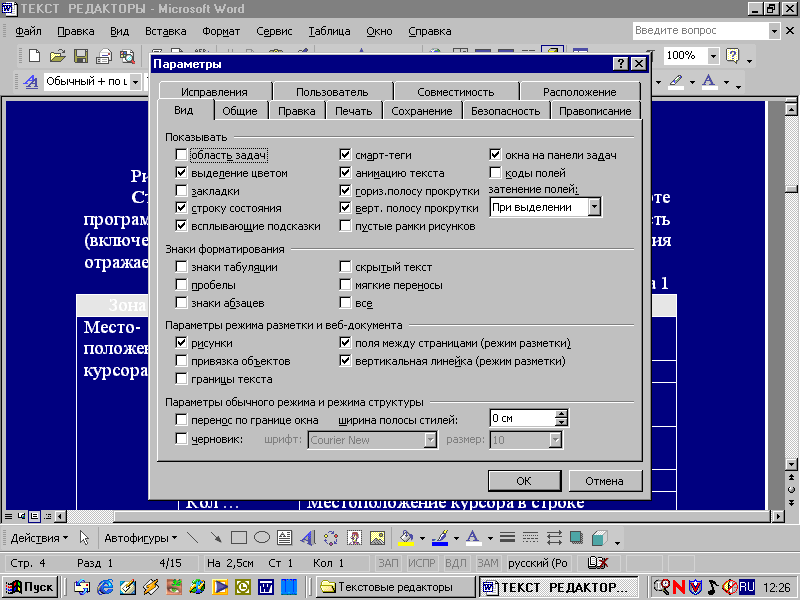Select the drawing objects pointer tool
The image size is (800, 600).
click(x=84, y=538)
